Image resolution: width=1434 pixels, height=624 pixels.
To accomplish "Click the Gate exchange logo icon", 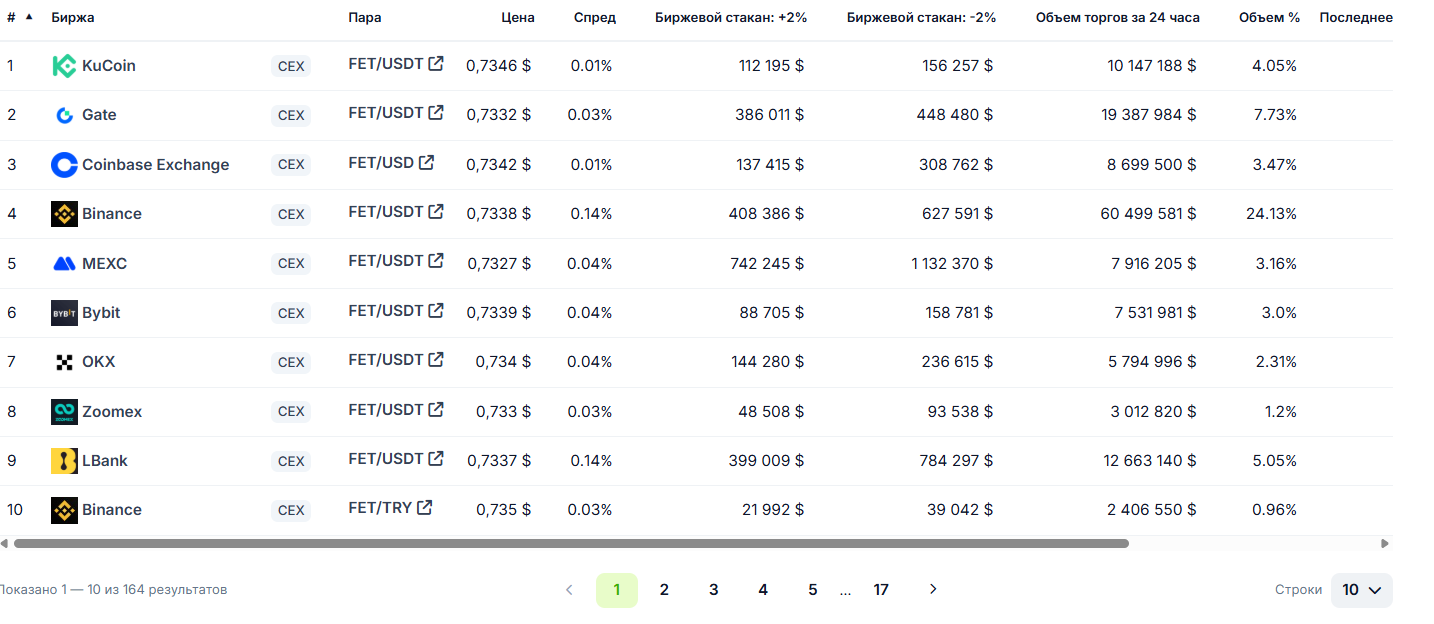I will 64,115.
